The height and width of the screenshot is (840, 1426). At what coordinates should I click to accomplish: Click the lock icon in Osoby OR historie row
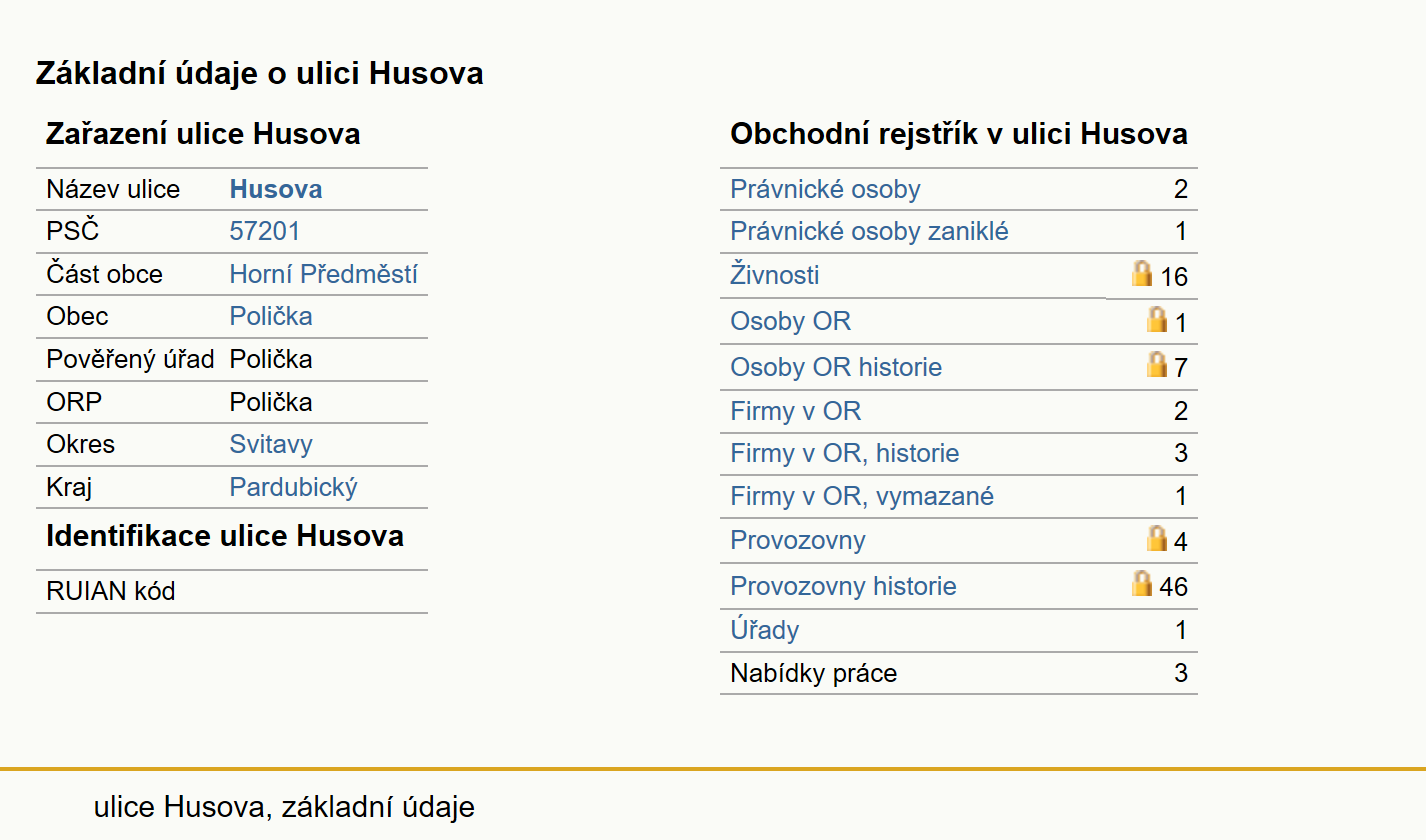(1157, 364)
